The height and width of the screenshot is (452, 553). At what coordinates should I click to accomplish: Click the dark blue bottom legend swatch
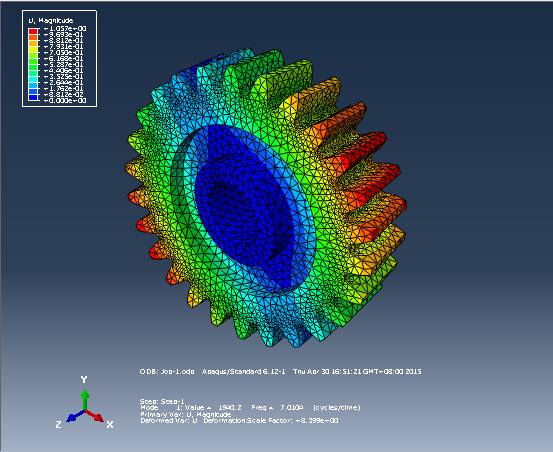33,98
